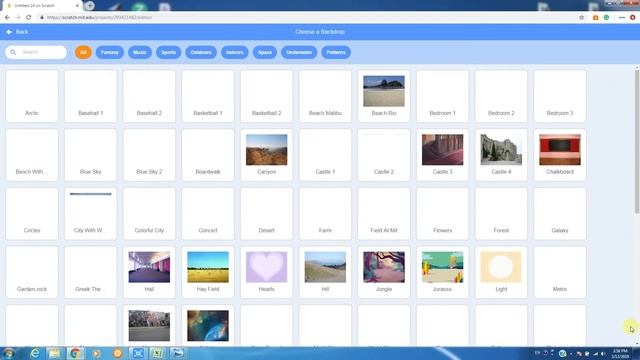This screenshot has width=640, height=360.
Task: Choose the Flowers backdrop
Action: pos(443,214)
